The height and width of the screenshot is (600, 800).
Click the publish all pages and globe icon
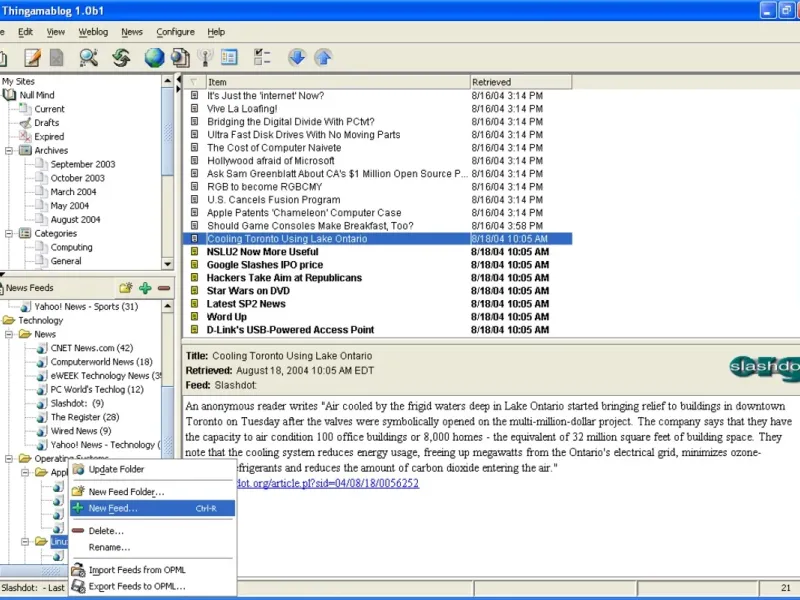[181, 58]
